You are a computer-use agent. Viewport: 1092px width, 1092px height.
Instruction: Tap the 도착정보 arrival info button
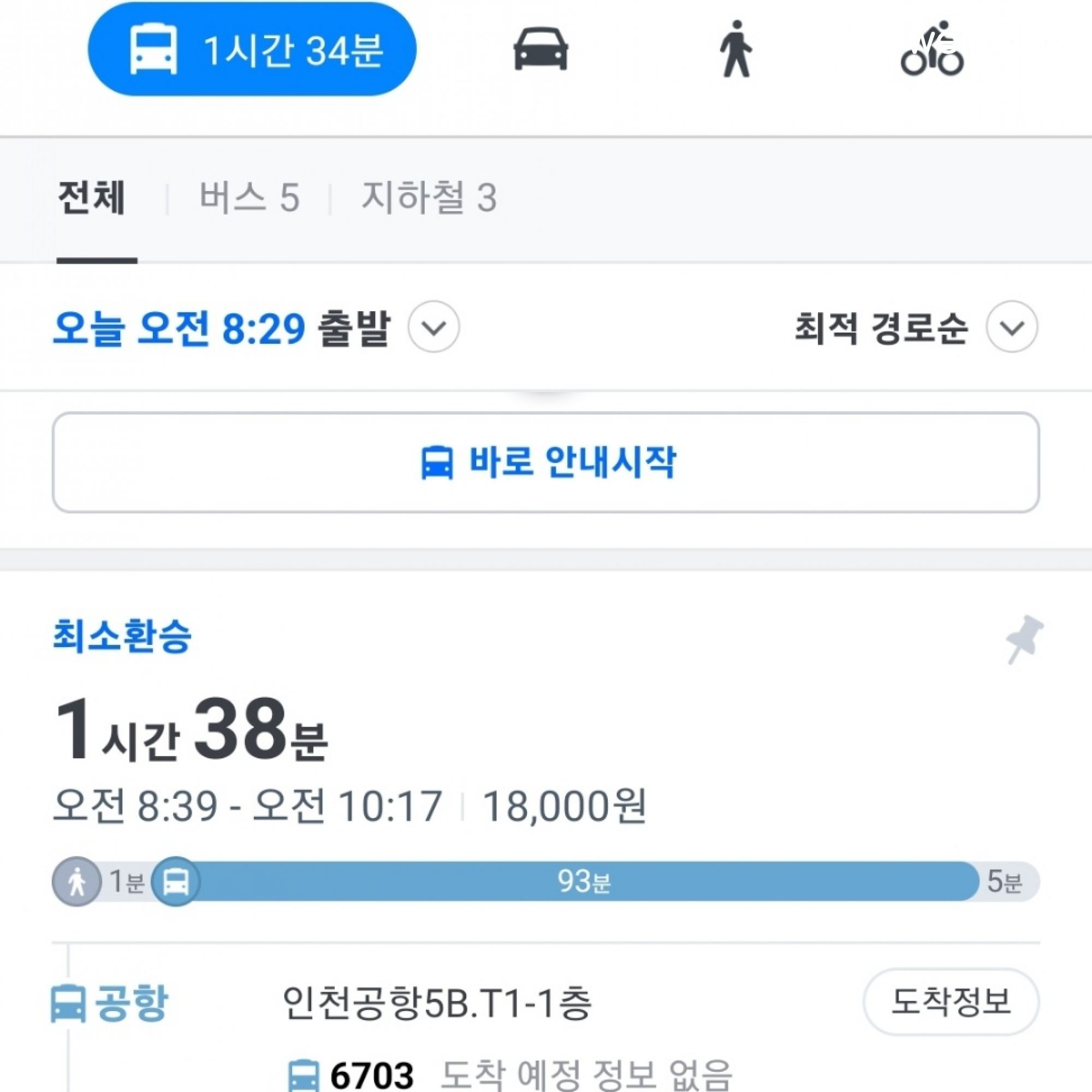(x=951, y=1001)
